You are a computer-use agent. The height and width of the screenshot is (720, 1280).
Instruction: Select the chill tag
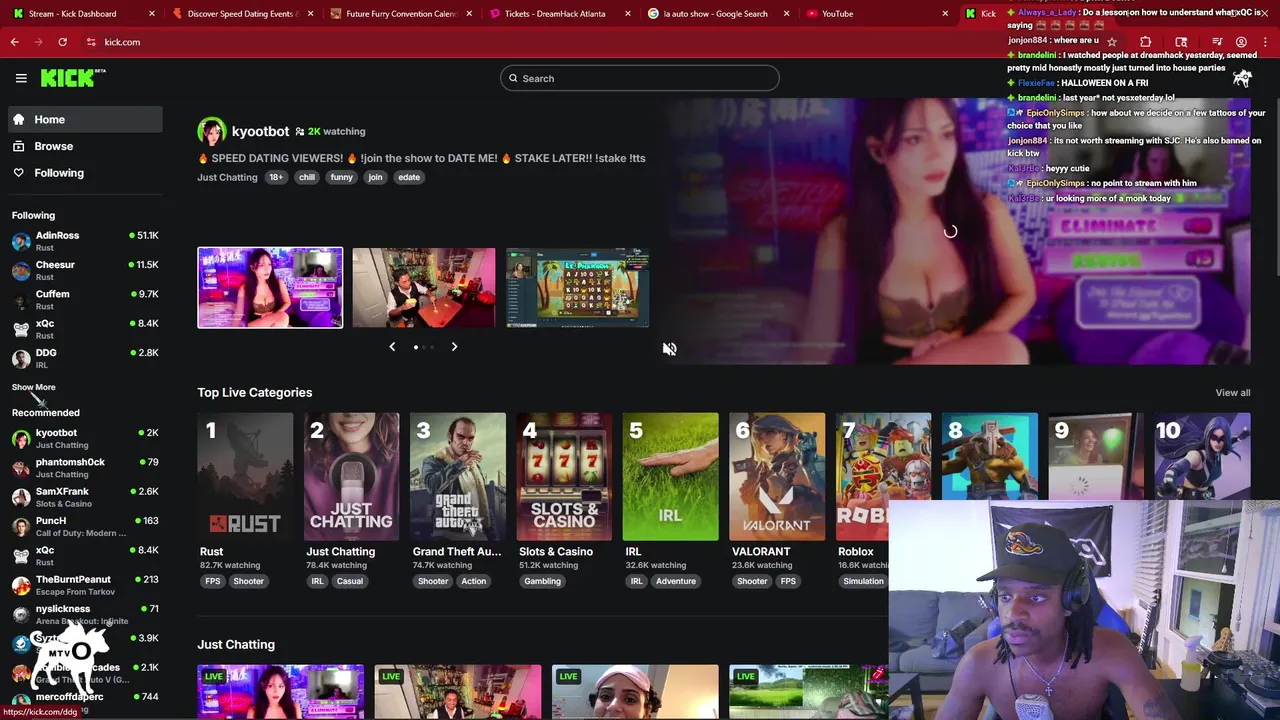(307, 177)
